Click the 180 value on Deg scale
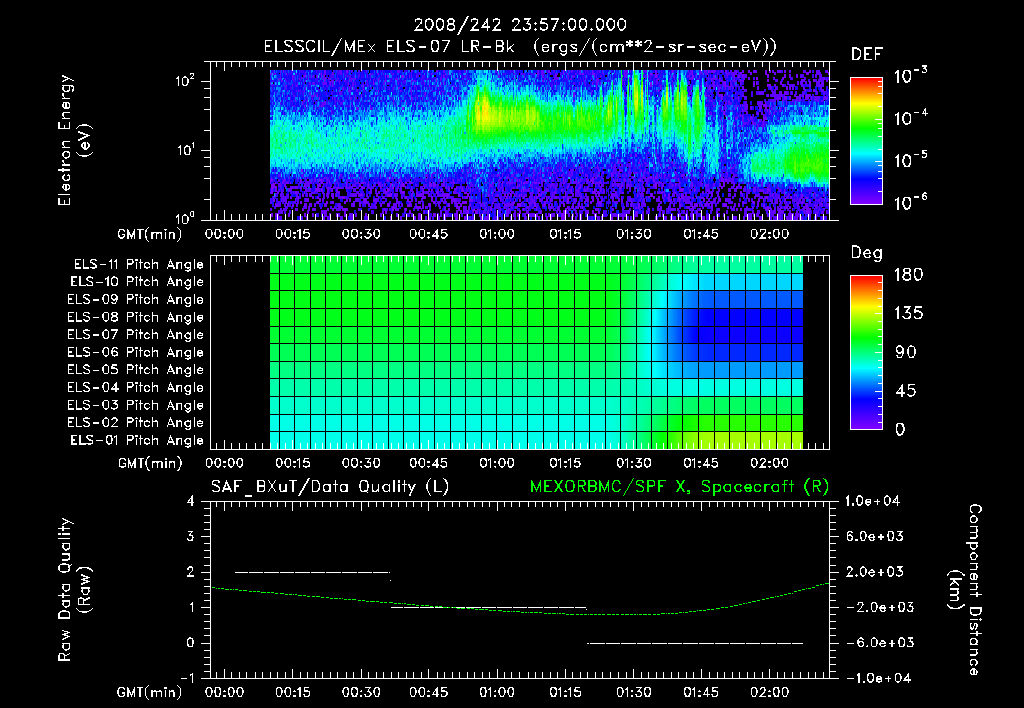1024x708 pixels. pyautogui.click(x=908, y=274)
